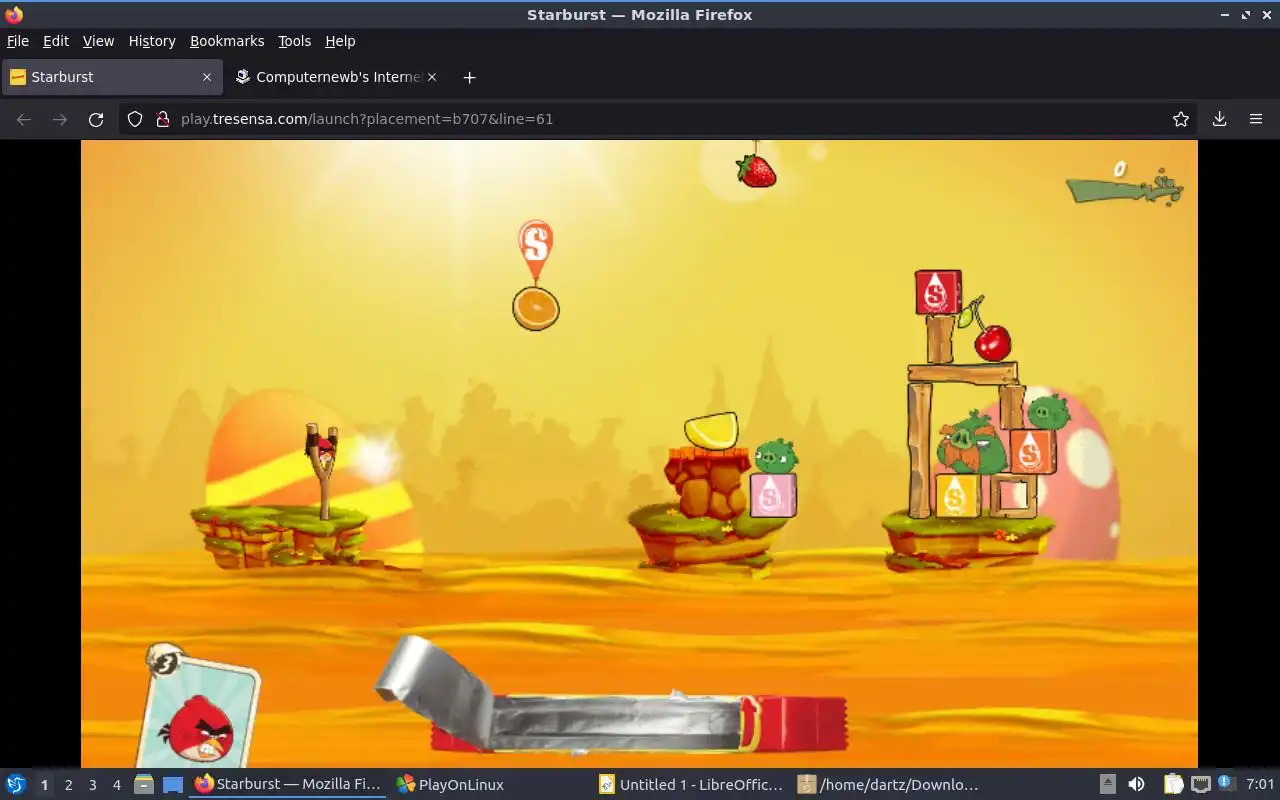Open the Bookmarks menu
This screenshot has width=1280, height=800.
click(227, 41)
